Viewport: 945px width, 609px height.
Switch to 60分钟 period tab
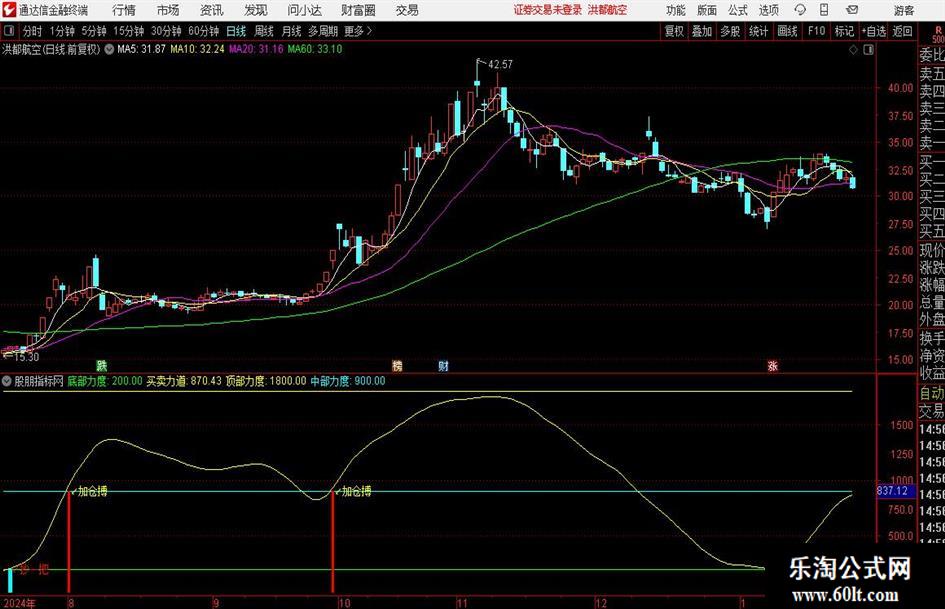pyautogui.click(x=203, y=31)
